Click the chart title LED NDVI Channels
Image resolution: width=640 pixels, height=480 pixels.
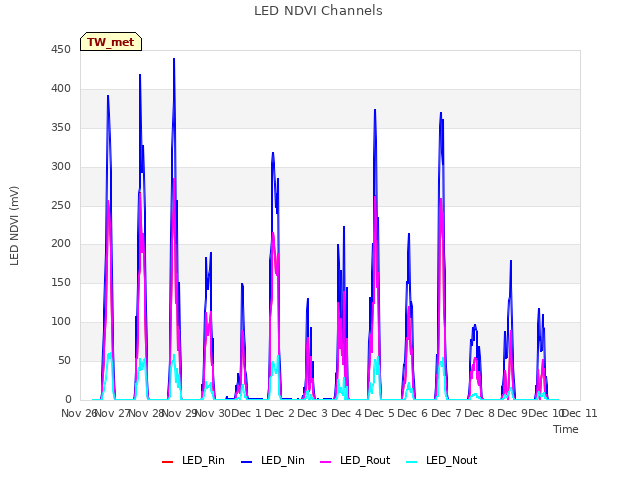318,11
